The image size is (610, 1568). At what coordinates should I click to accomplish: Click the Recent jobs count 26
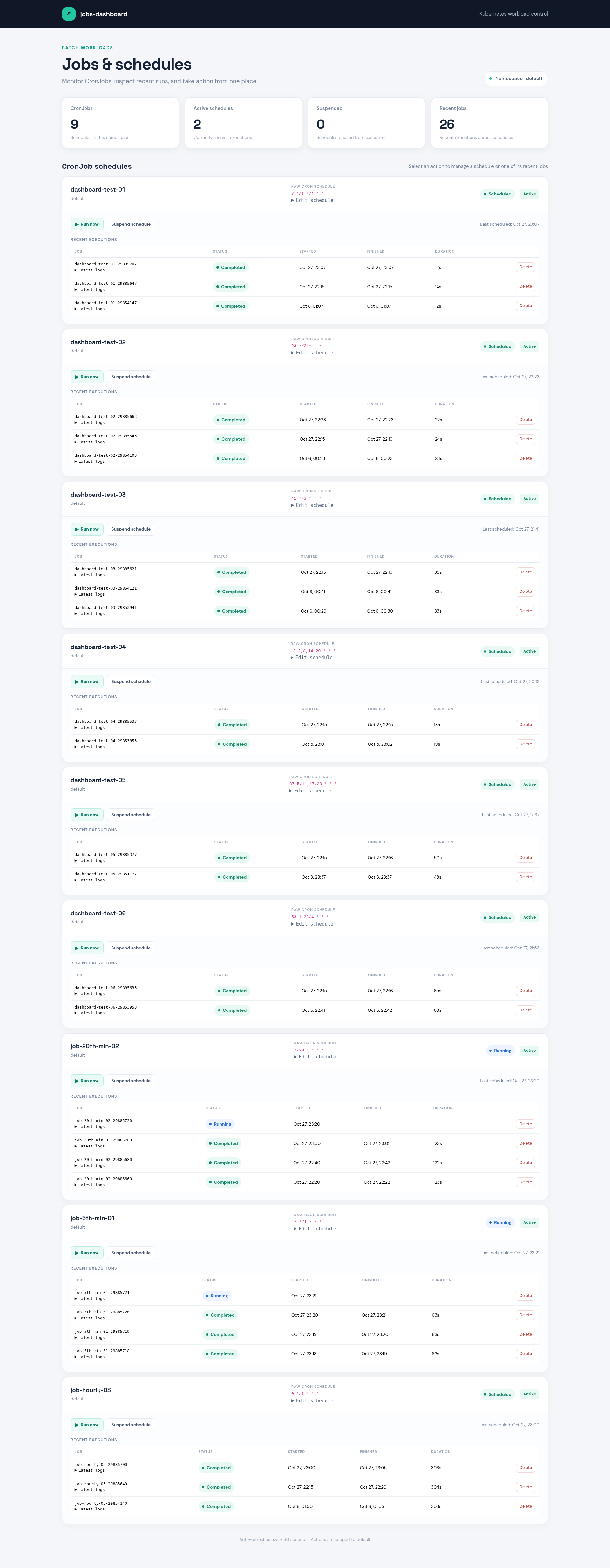pos(447,124)
